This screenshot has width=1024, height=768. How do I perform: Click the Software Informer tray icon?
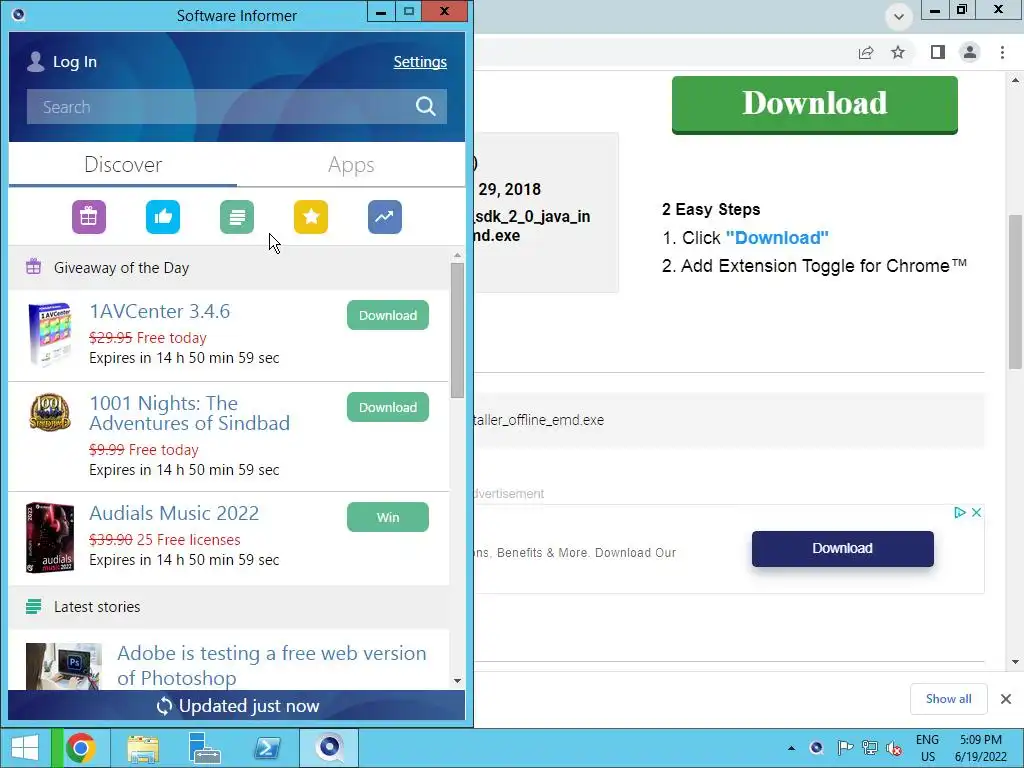pyautogui.click(x=816, y=748)
